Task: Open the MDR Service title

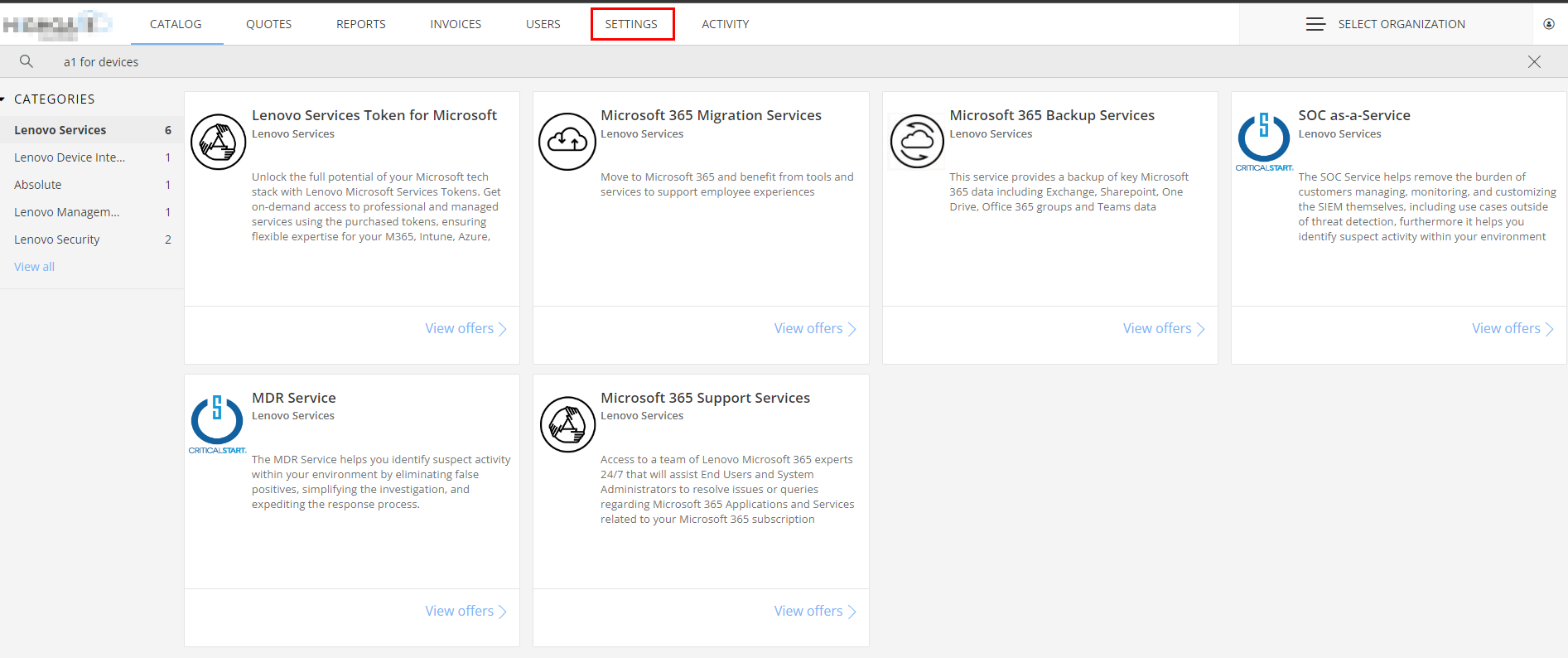Action: (294, 398)
